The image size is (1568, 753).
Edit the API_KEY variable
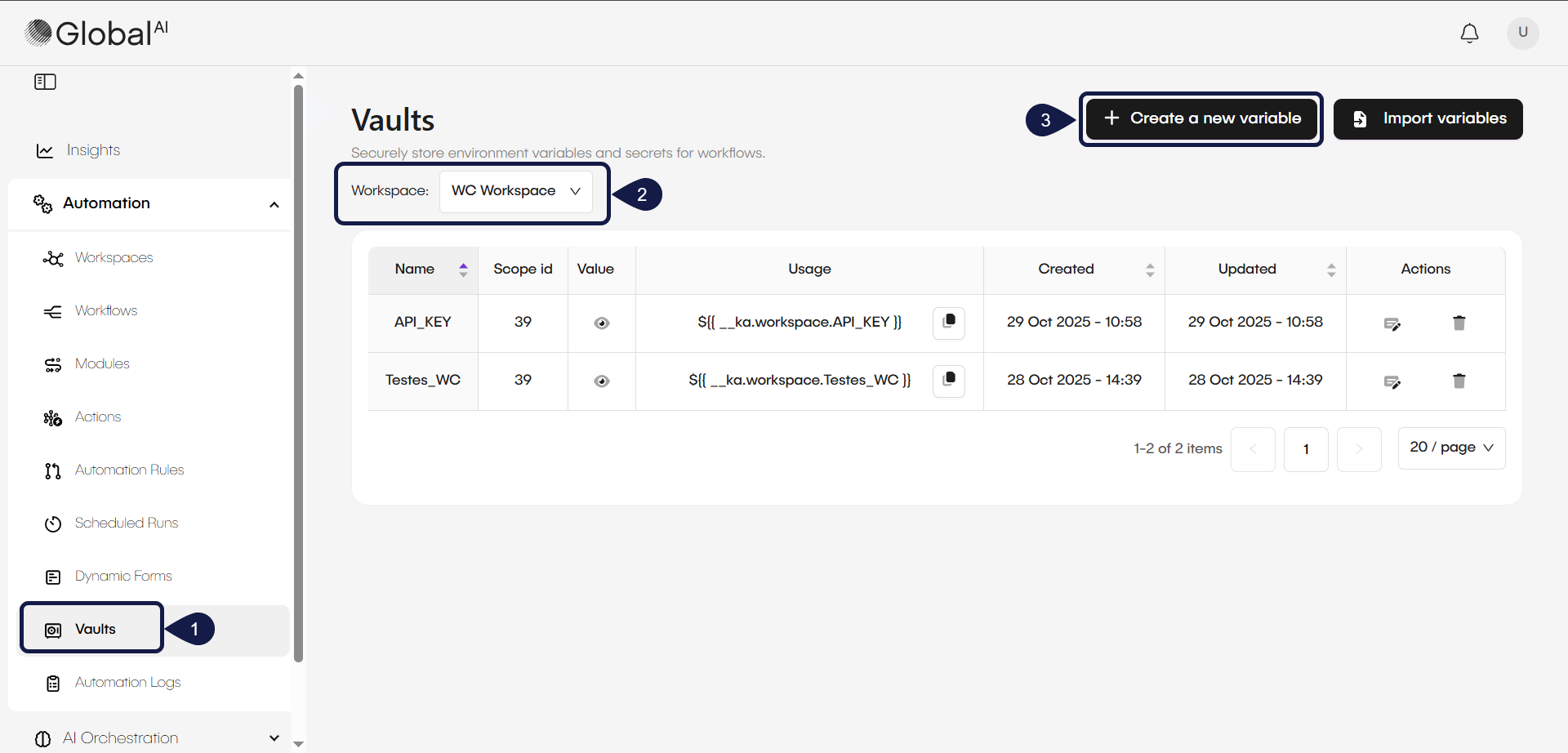click(x=1392, y=323)
